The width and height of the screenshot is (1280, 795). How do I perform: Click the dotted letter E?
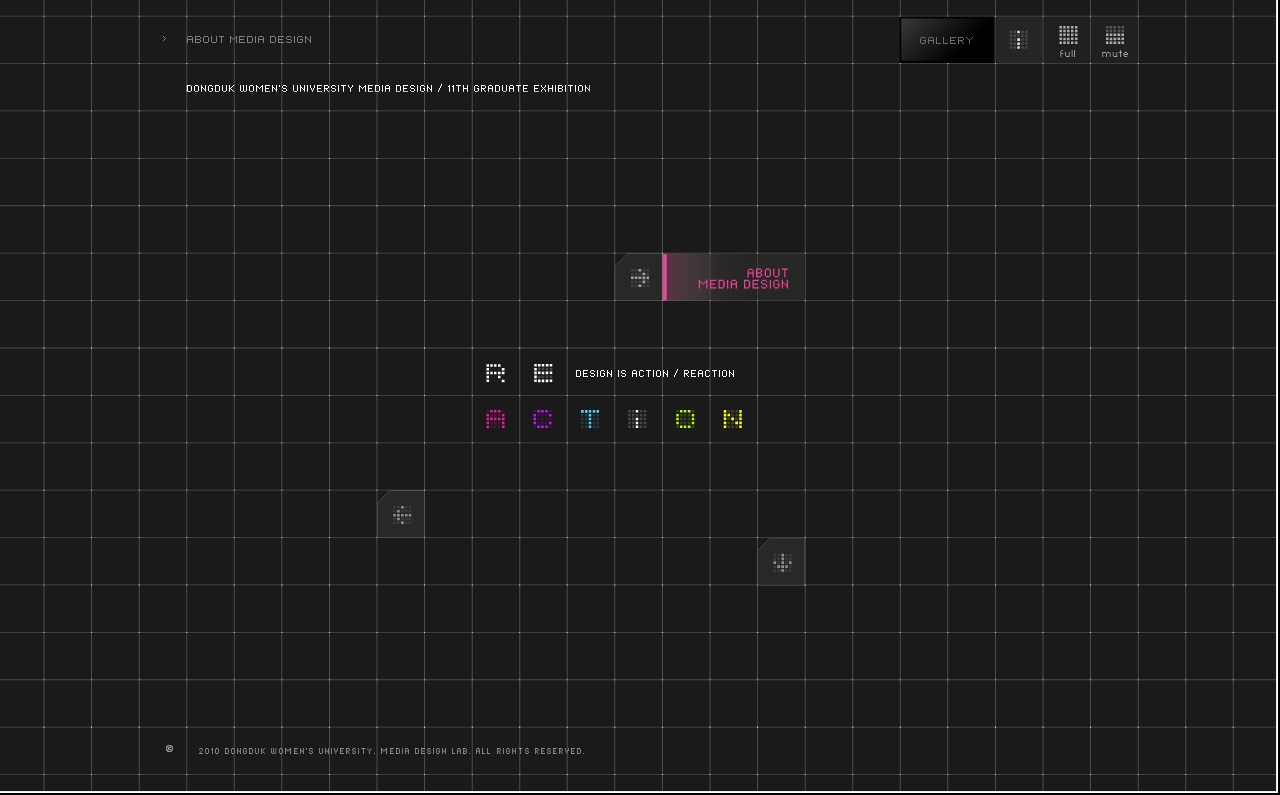point(543,373)
